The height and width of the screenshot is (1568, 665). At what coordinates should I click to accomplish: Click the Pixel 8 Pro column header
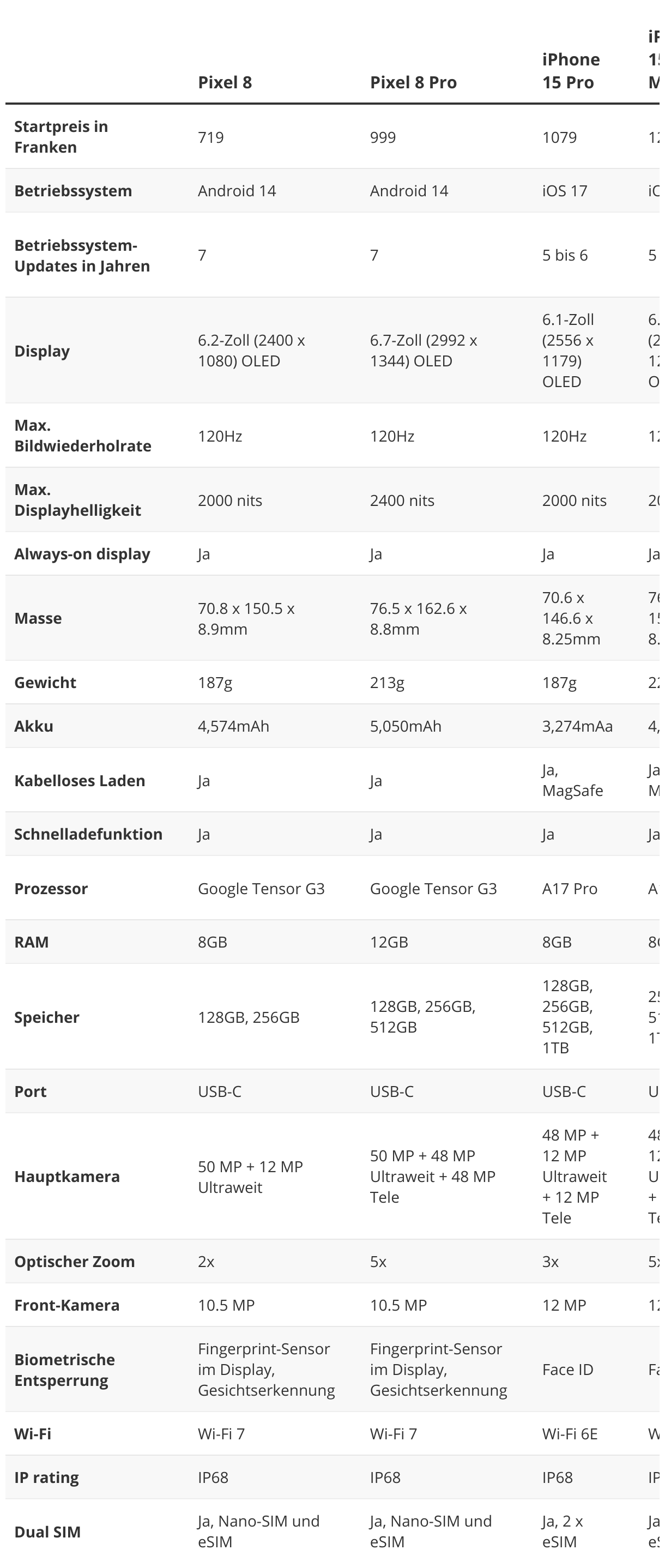(413, 82)
